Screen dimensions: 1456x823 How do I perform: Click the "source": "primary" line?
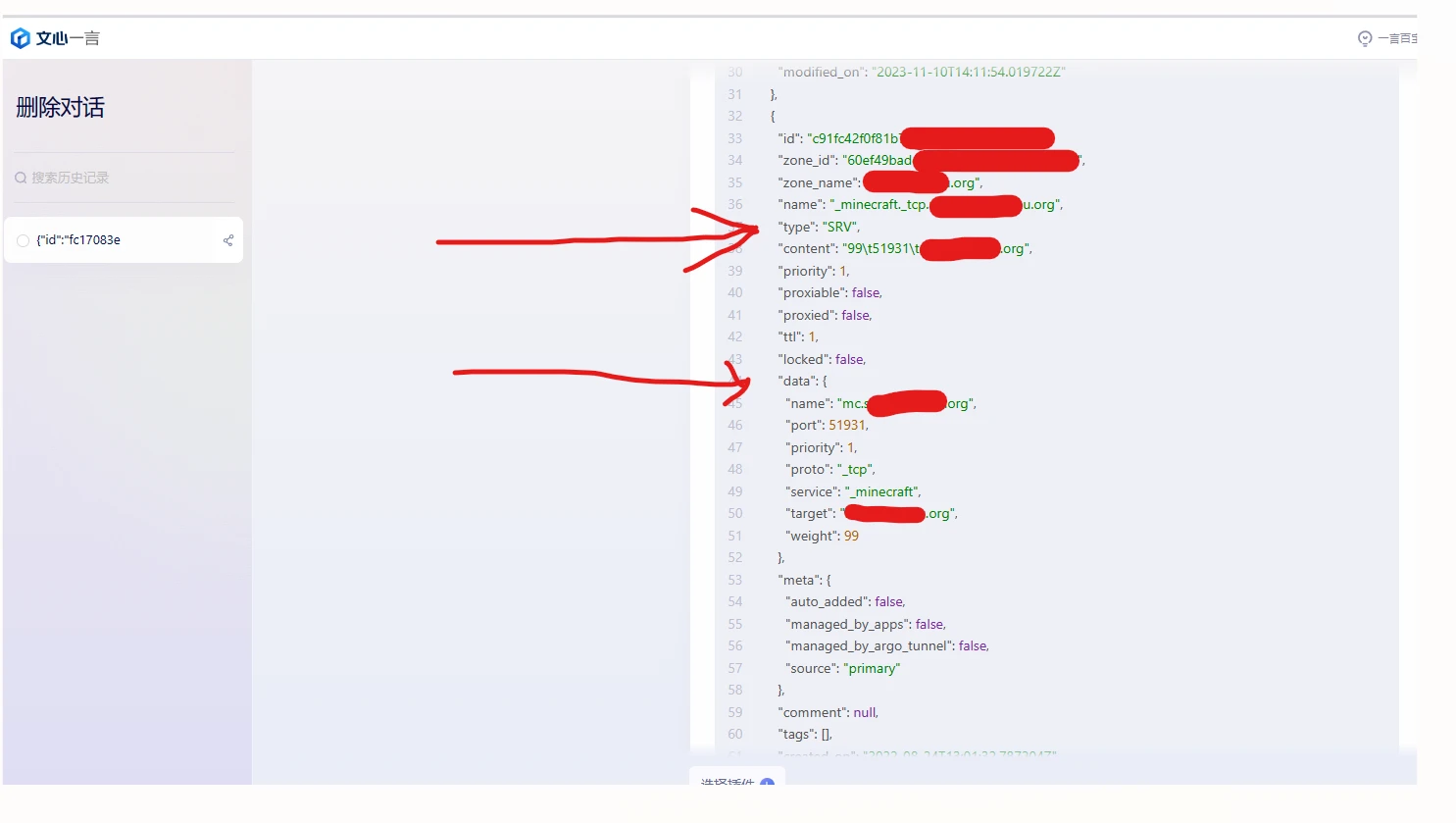[x=842, y=668]
